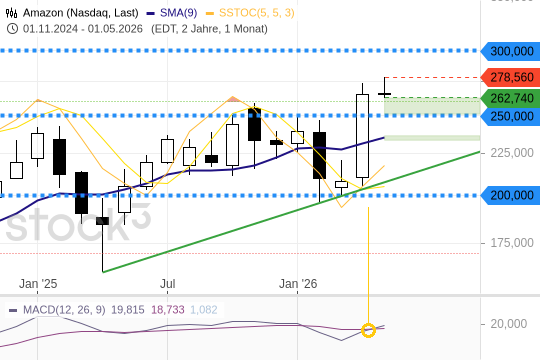Select the green 262,740 price label
Image resolution: width=540 pixels, height=360 pixels.
[511, 99]
